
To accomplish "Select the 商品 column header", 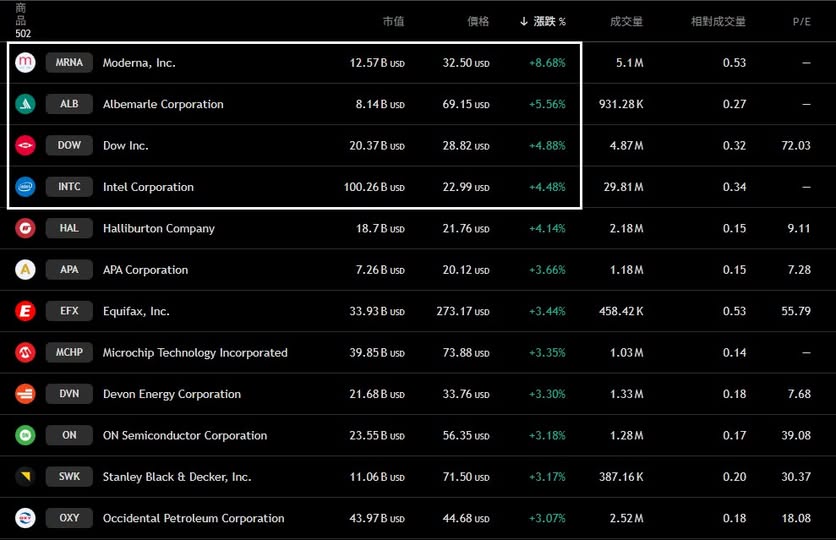I will (x=22, y=14).
